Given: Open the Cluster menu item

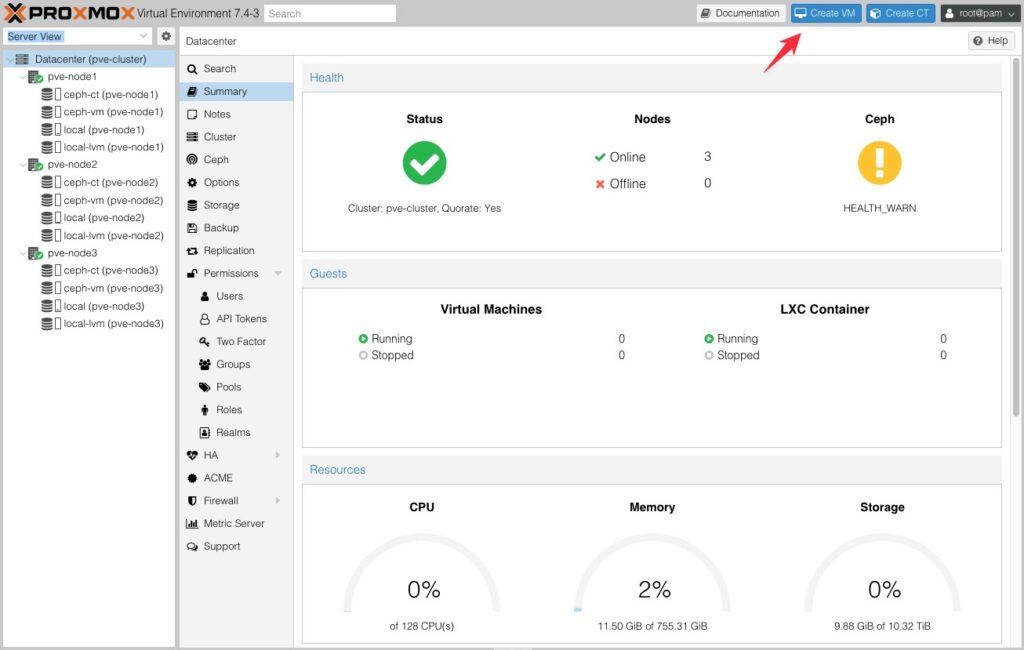Looking at the screenshot, I should [x=236, y=137].
